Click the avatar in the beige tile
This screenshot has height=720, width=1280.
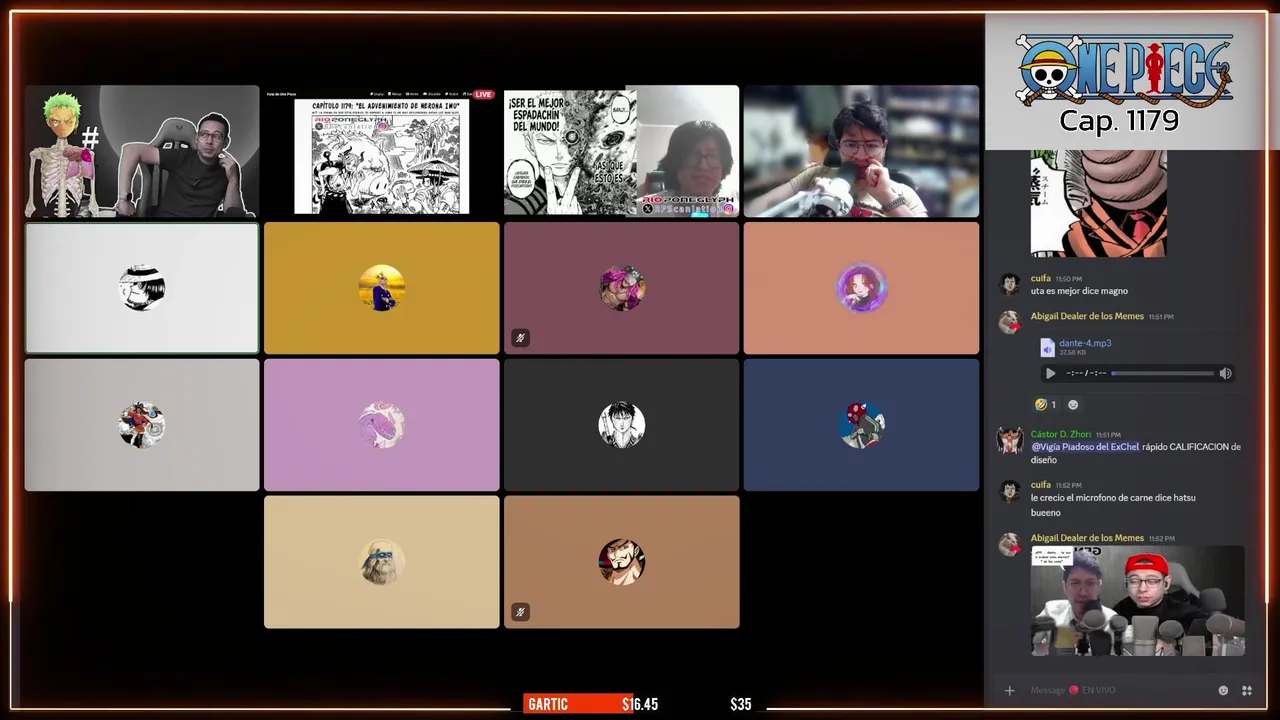tap(381, 562)
